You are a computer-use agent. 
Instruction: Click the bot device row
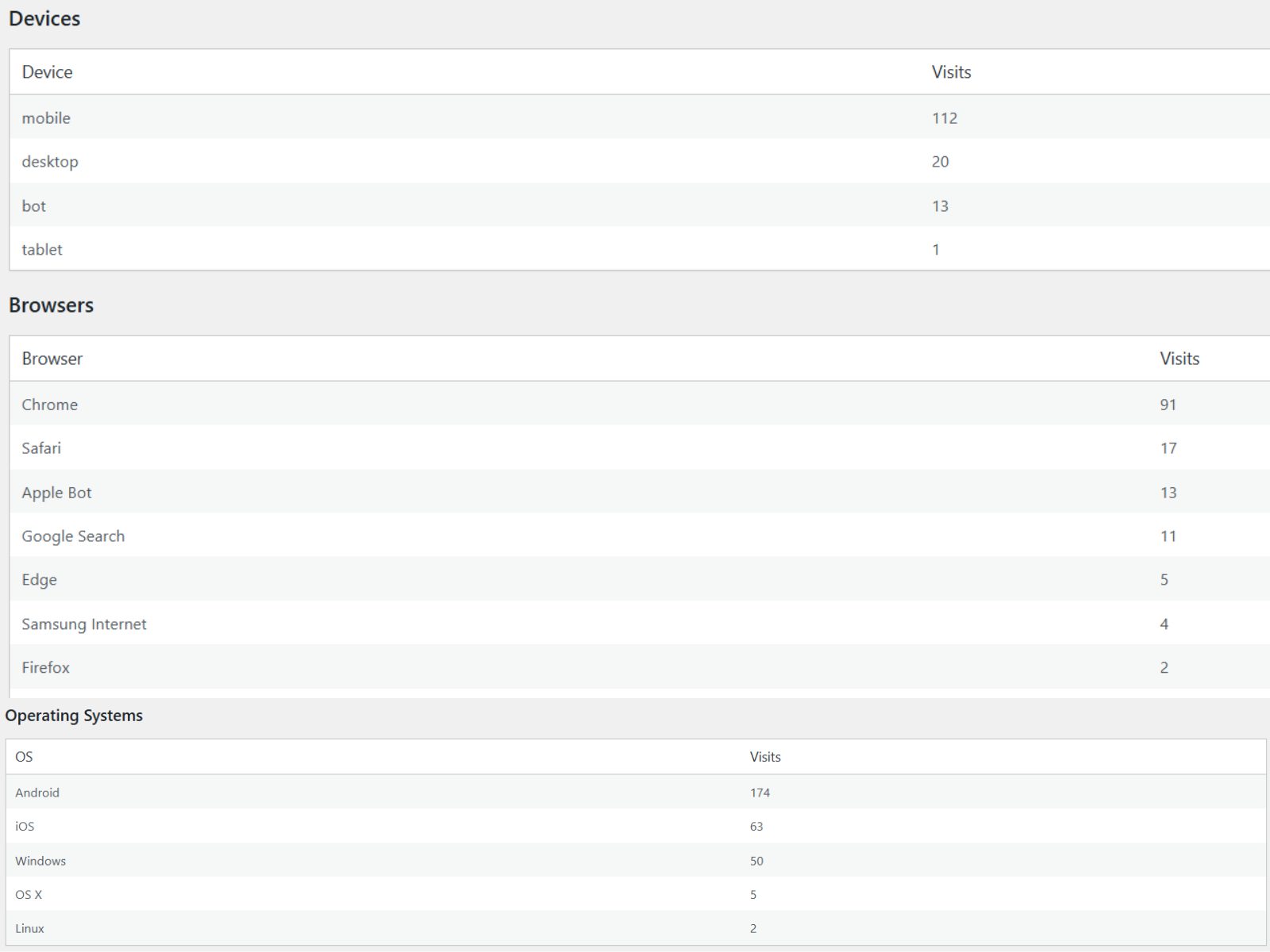click(x=34, y=206)
